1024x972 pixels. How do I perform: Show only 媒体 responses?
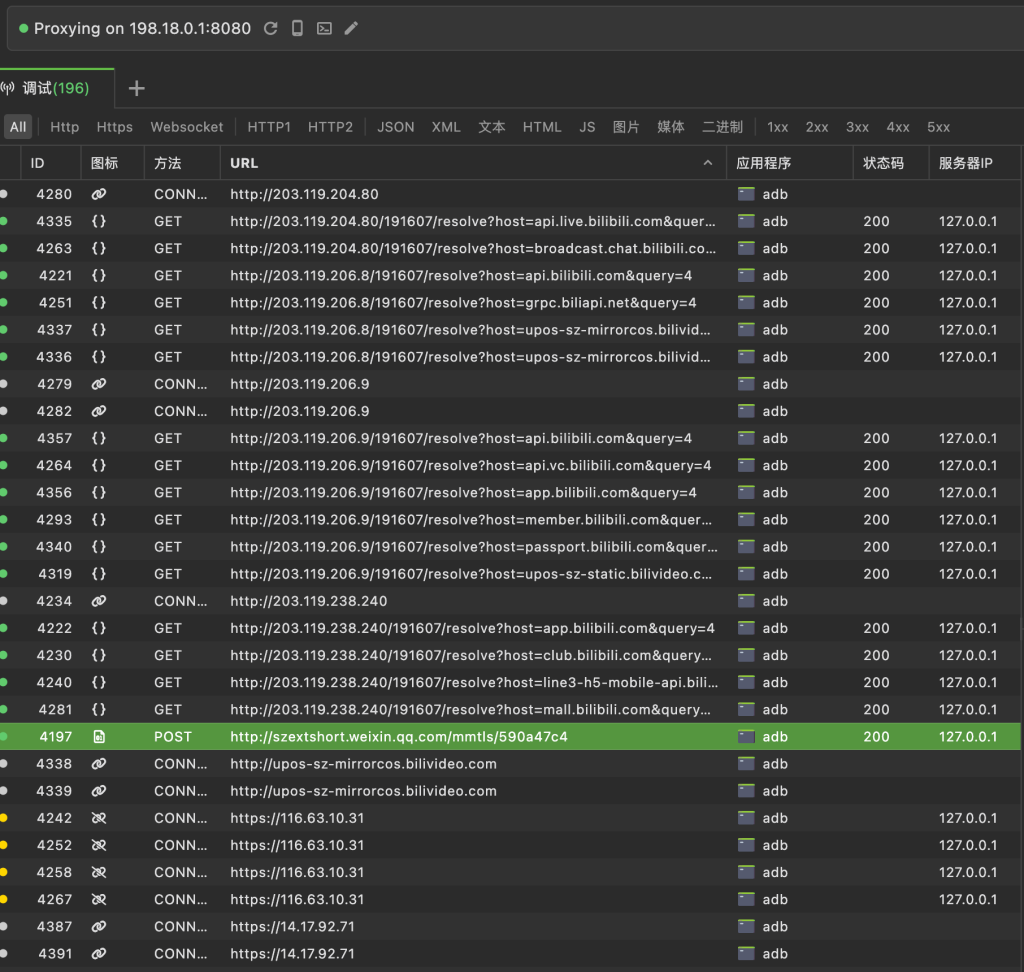coord(671,127)
